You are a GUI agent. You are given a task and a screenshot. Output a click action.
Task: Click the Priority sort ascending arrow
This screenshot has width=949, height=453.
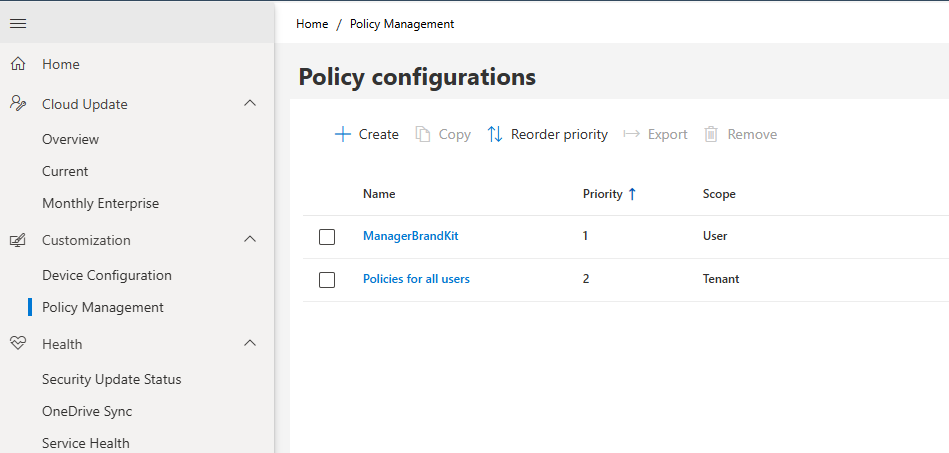pyautogui.click(x=632, y=194)
